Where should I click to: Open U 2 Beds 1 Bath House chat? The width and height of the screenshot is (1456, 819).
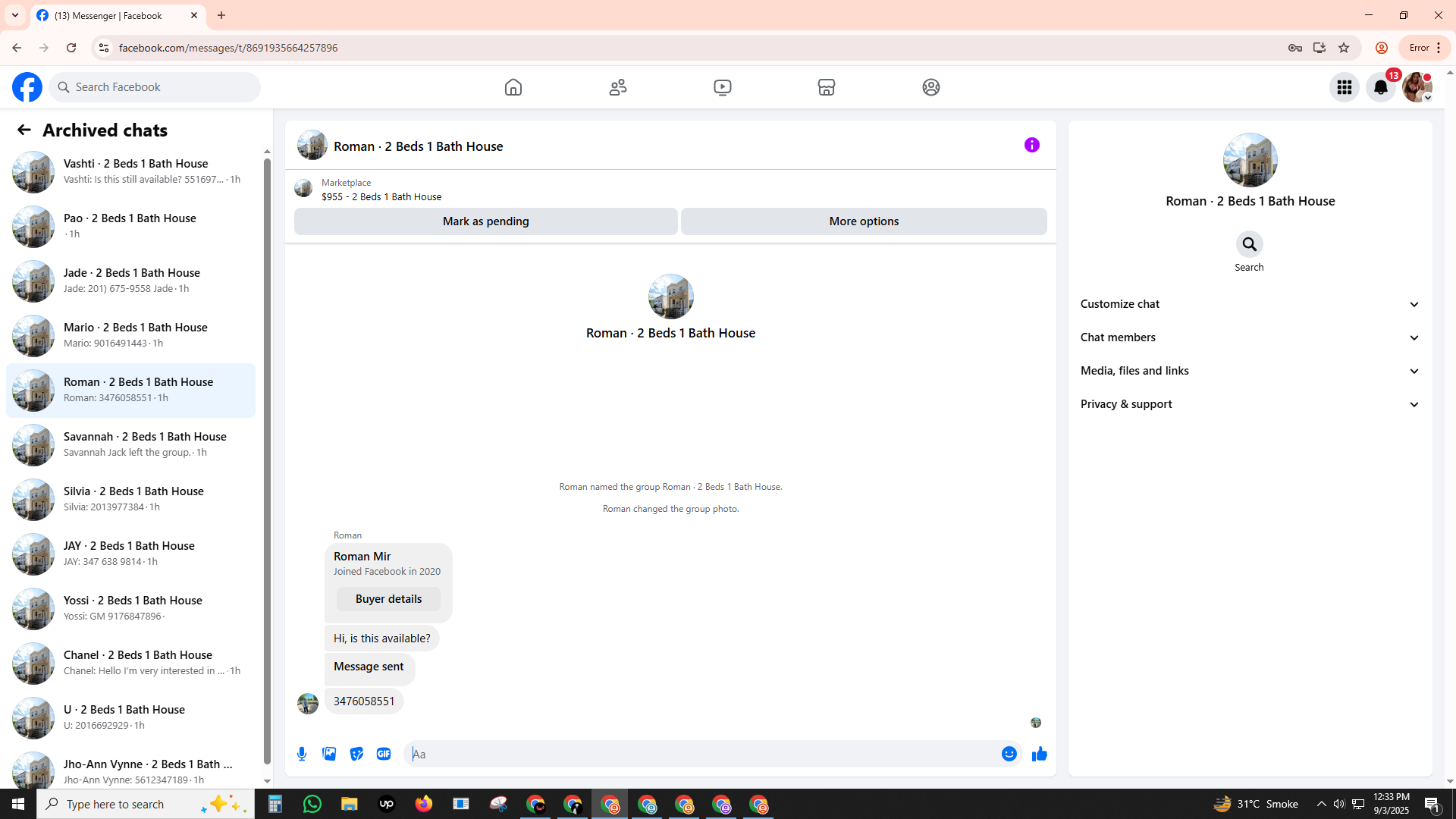click(130, 717)
